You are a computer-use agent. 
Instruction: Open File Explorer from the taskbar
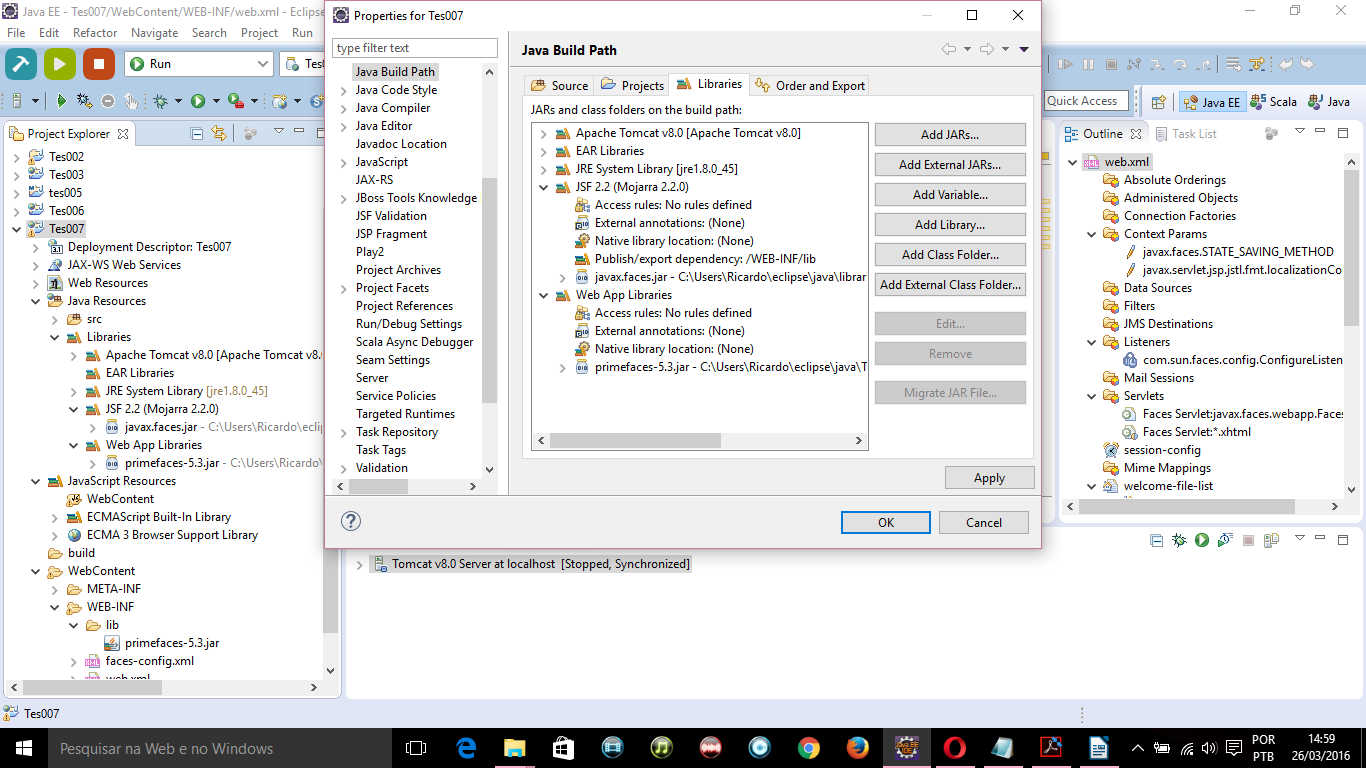(514, 748)
